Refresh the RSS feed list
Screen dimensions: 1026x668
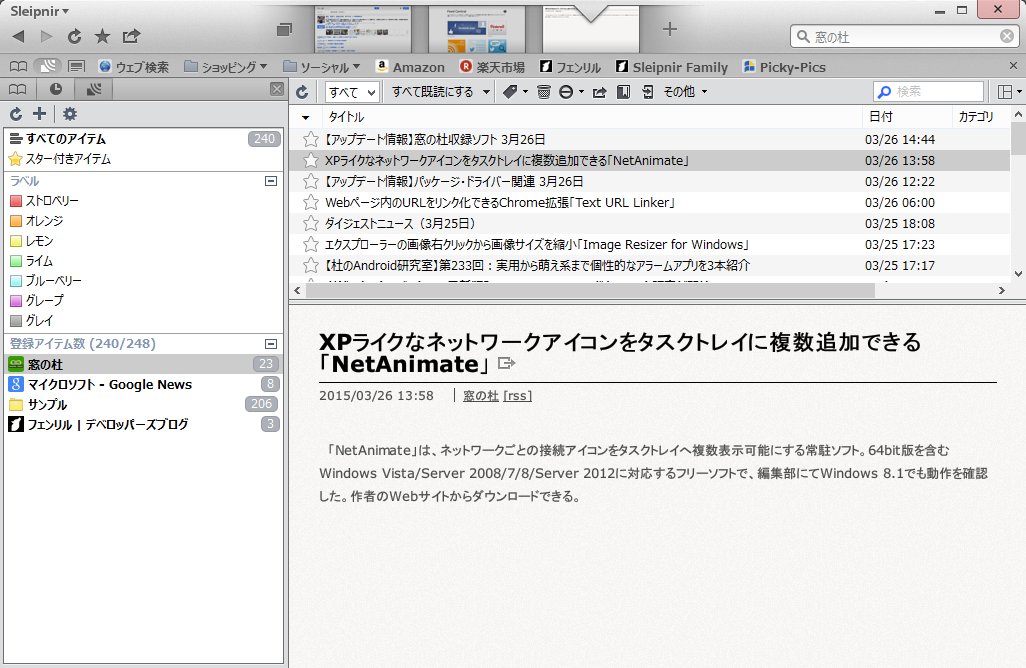click(16, 114)
